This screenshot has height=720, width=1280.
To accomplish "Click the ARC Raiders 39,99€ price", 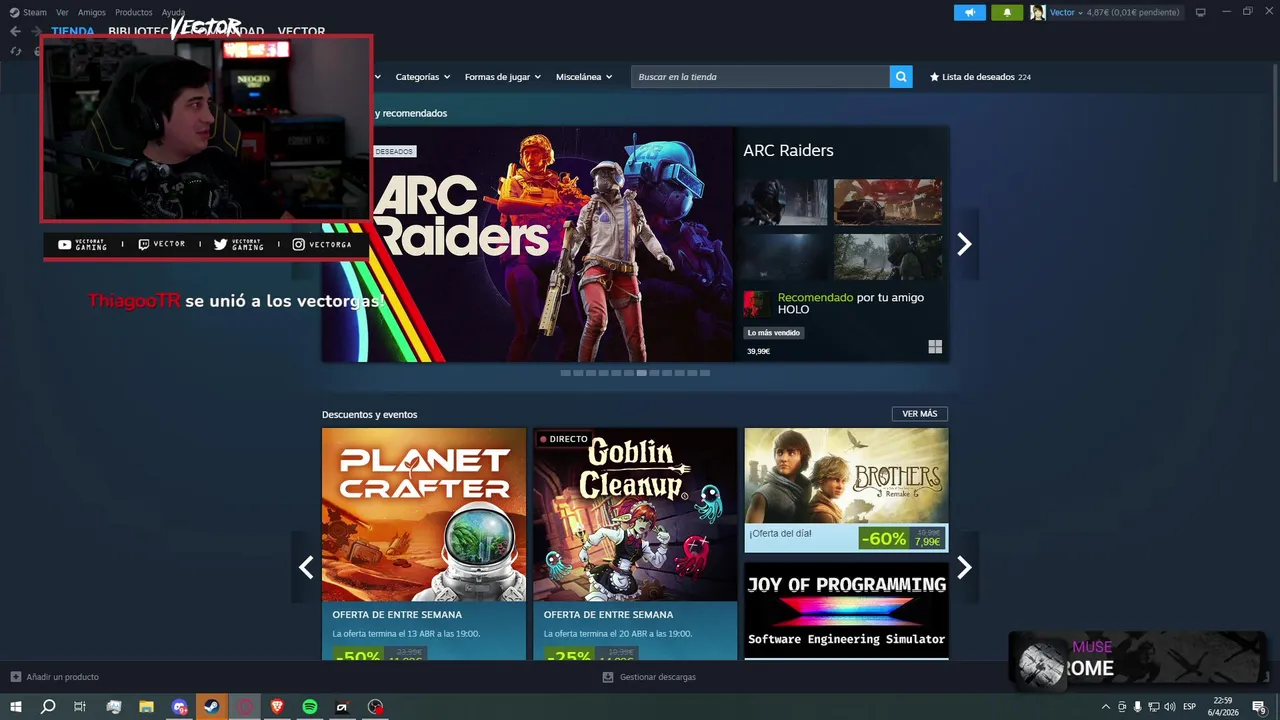I will [x=758, y=352].
